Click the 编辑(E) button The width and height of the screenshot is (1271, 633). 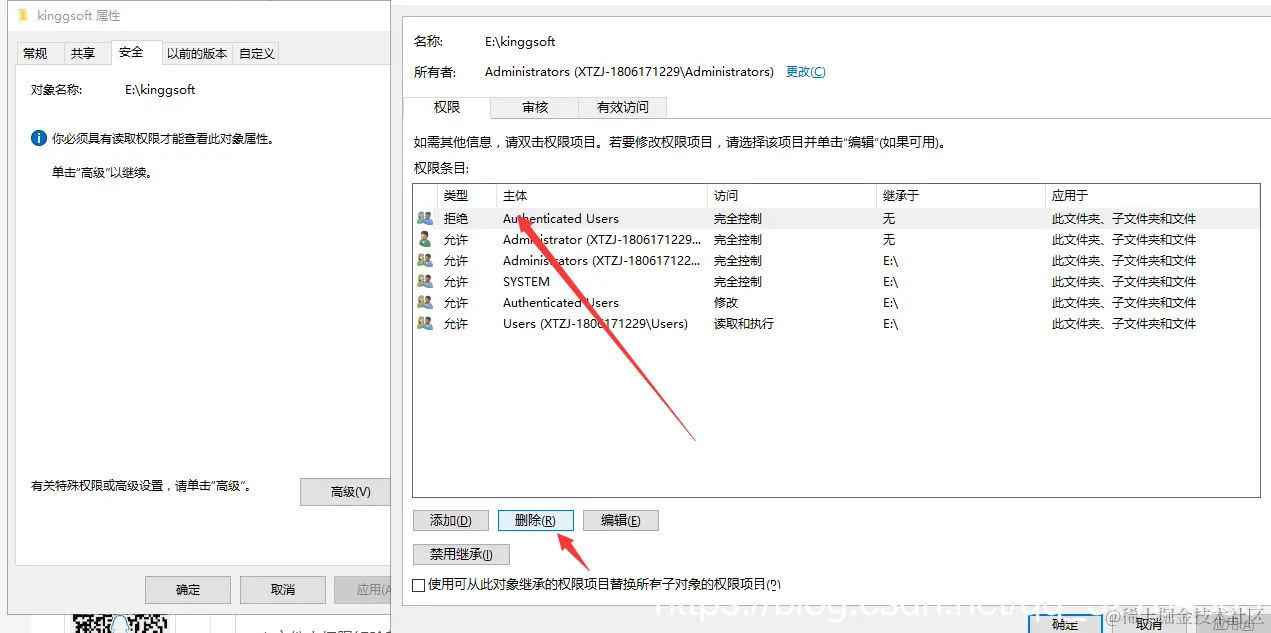tap(620, 520)
